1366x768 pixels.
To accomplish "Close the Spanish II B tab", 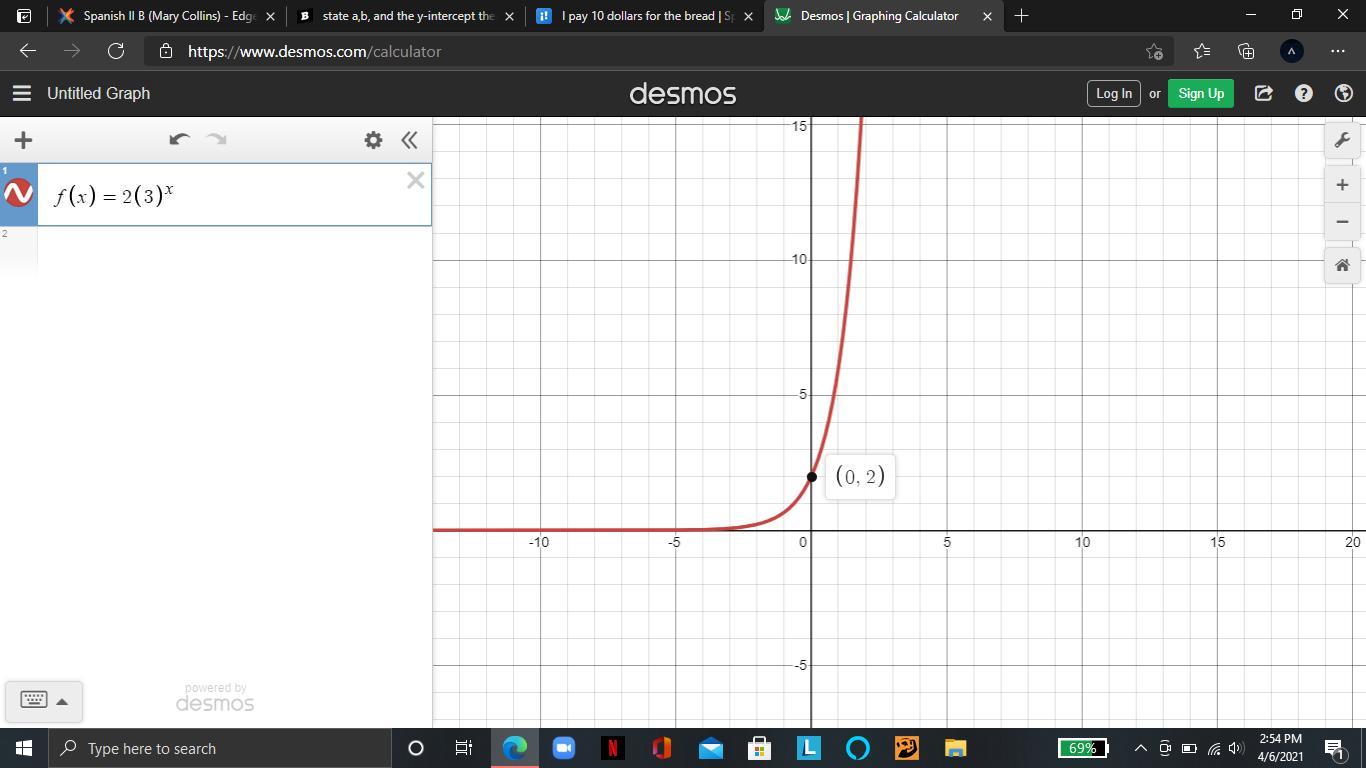I will (x=270, y=16).
